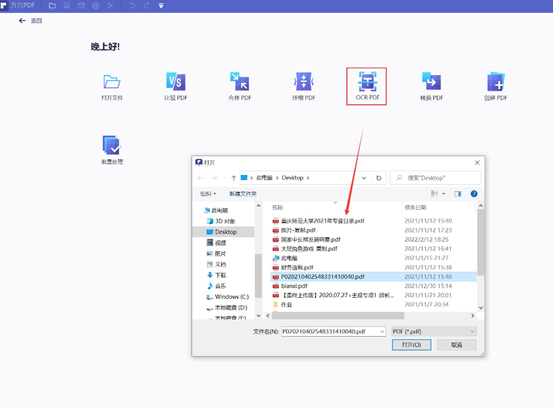Click the file name input field

click(x=330, y=331)
